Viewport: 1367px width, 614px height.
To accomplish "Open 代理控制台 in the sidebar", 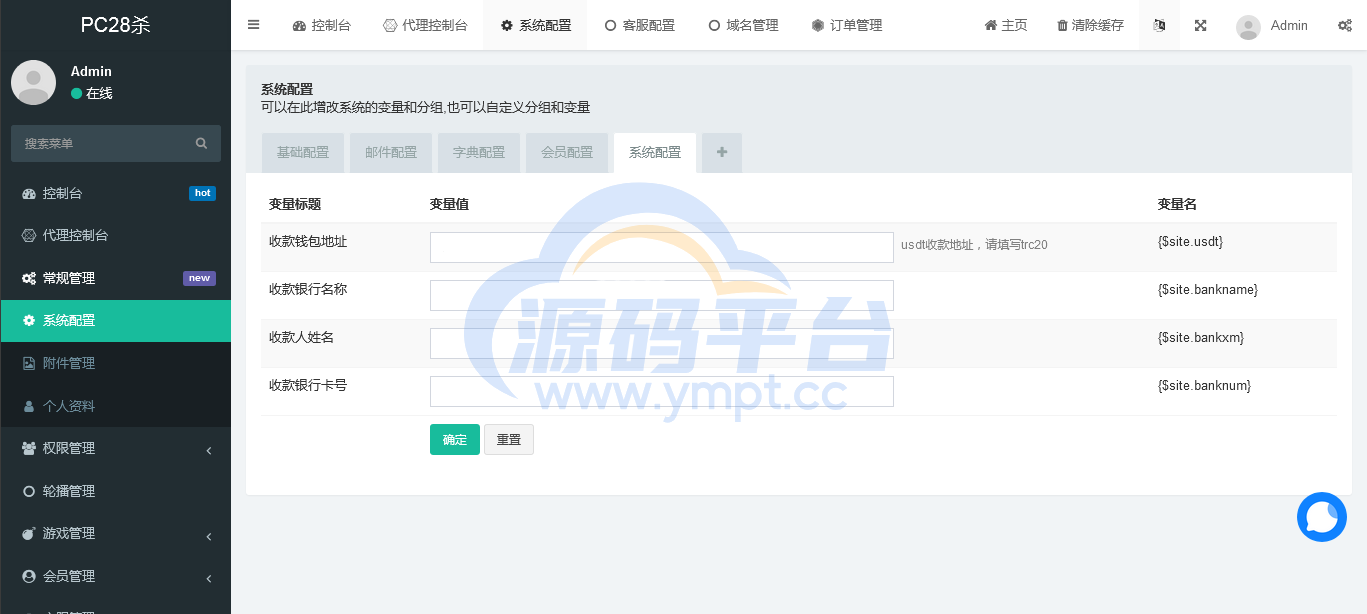I will [115, 235].
